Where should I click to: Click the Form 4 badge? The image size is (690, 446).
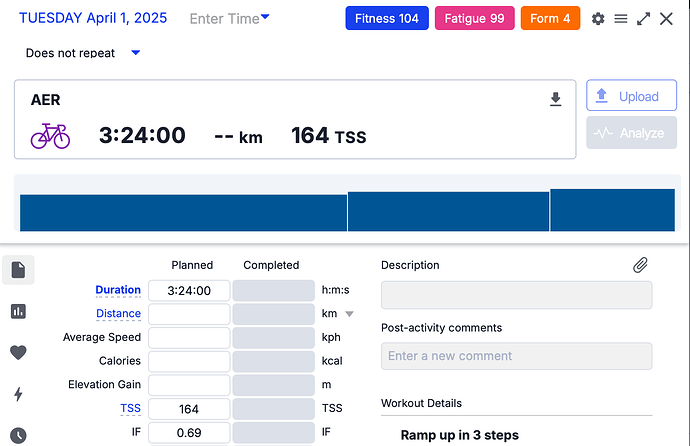coord(550,18)
